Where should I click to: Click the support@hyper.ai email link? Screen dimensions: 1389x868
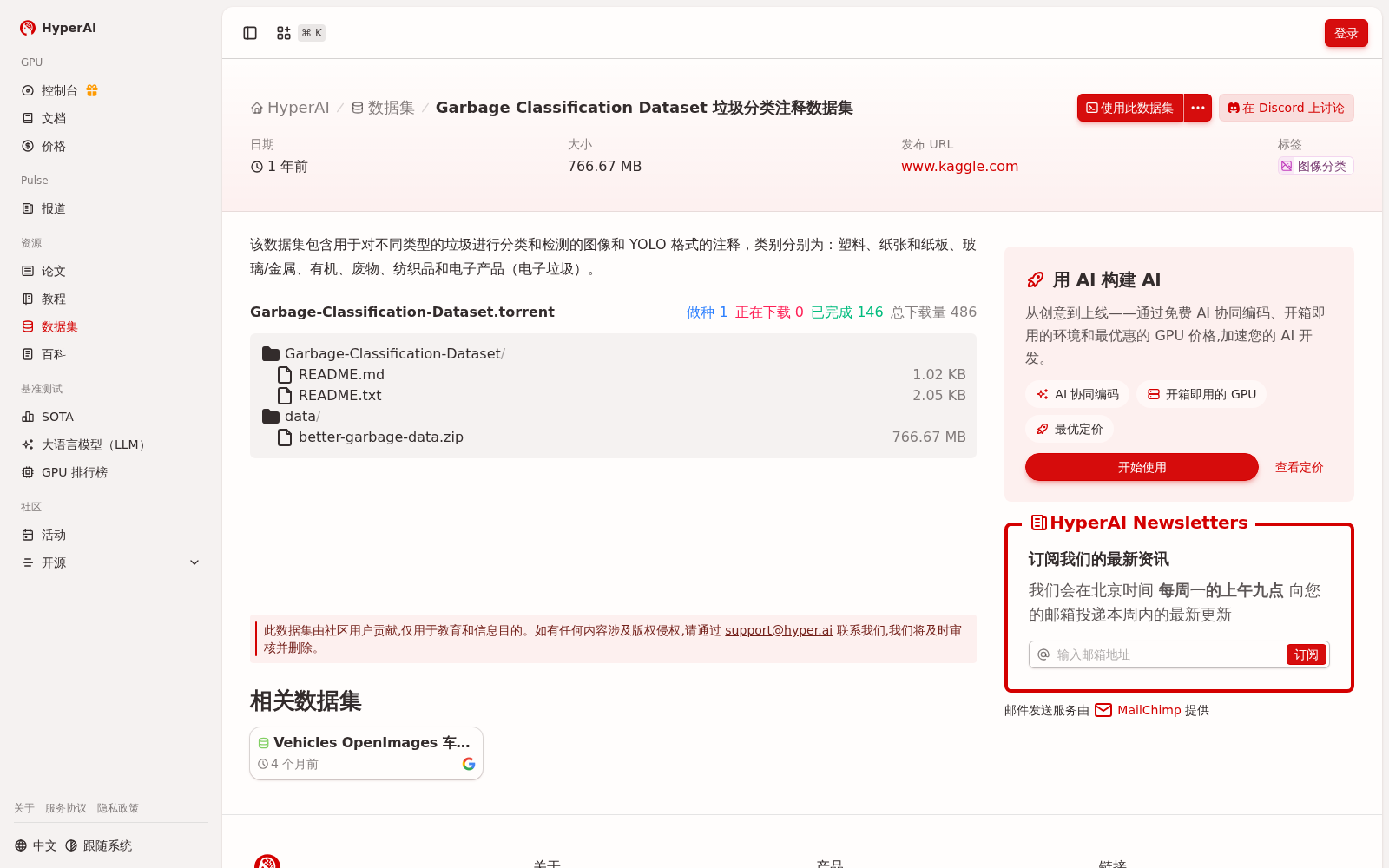point(779,630)
